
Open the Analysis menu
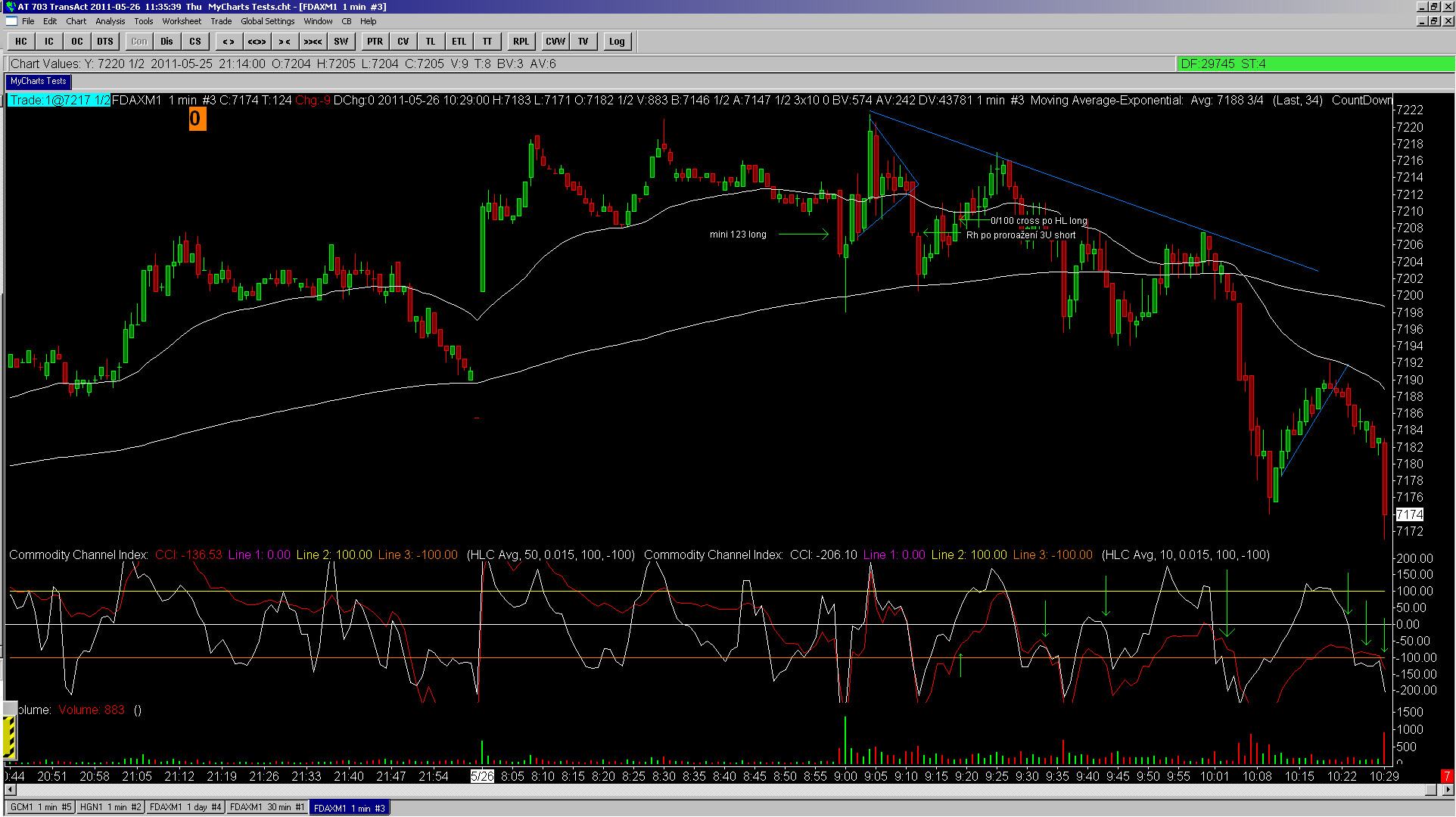pos(110,21)
